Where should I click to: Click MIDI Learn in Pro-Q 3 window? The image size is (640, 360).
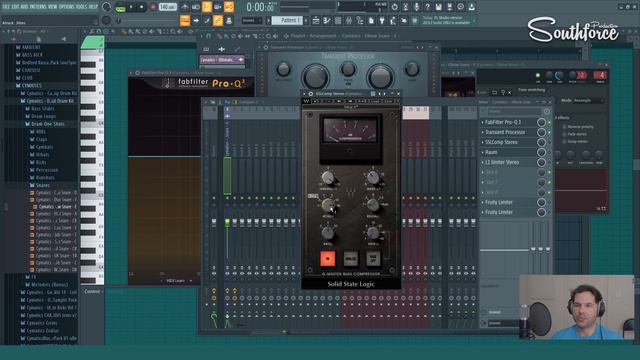(176, 281)
